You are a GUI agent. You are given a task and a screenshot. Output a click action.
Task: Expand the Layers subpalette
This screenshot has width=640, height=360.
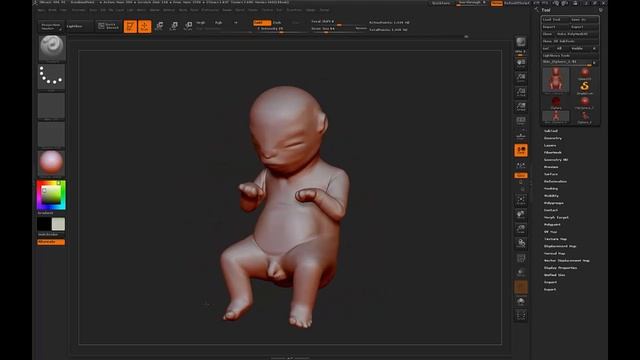(550, 145)
